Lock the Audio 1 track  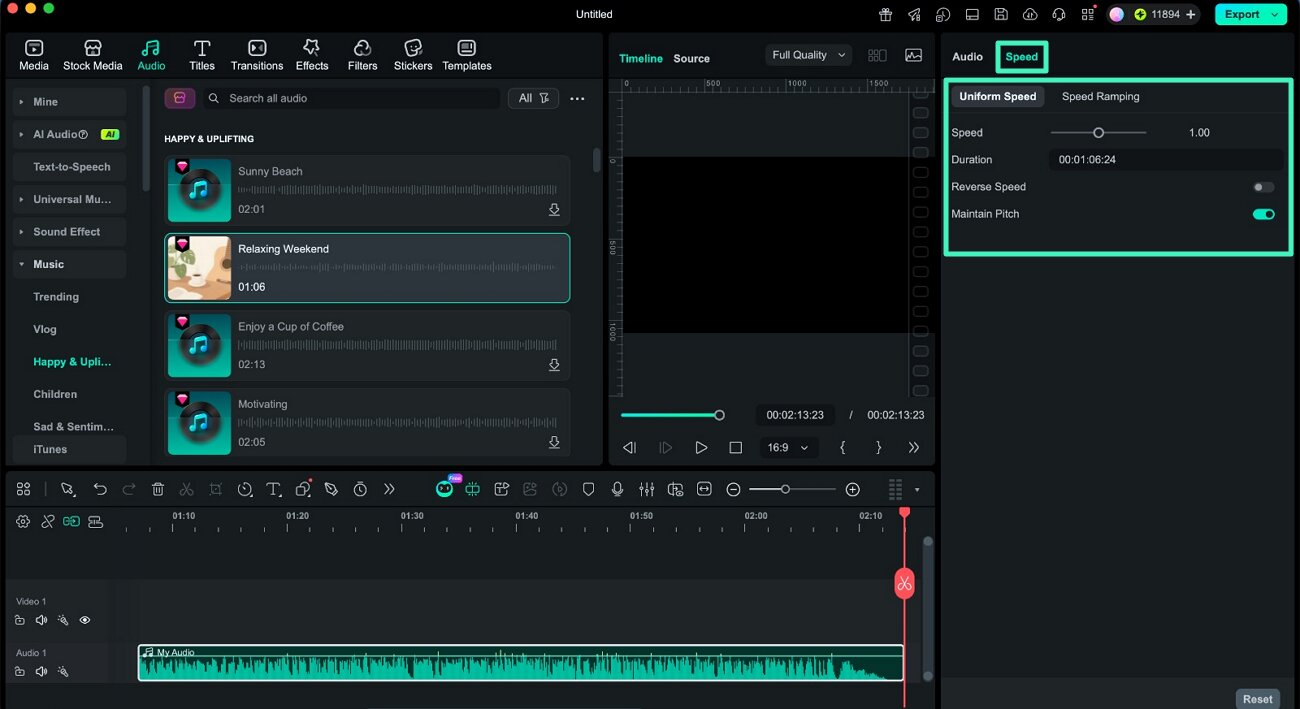(20, 671)
